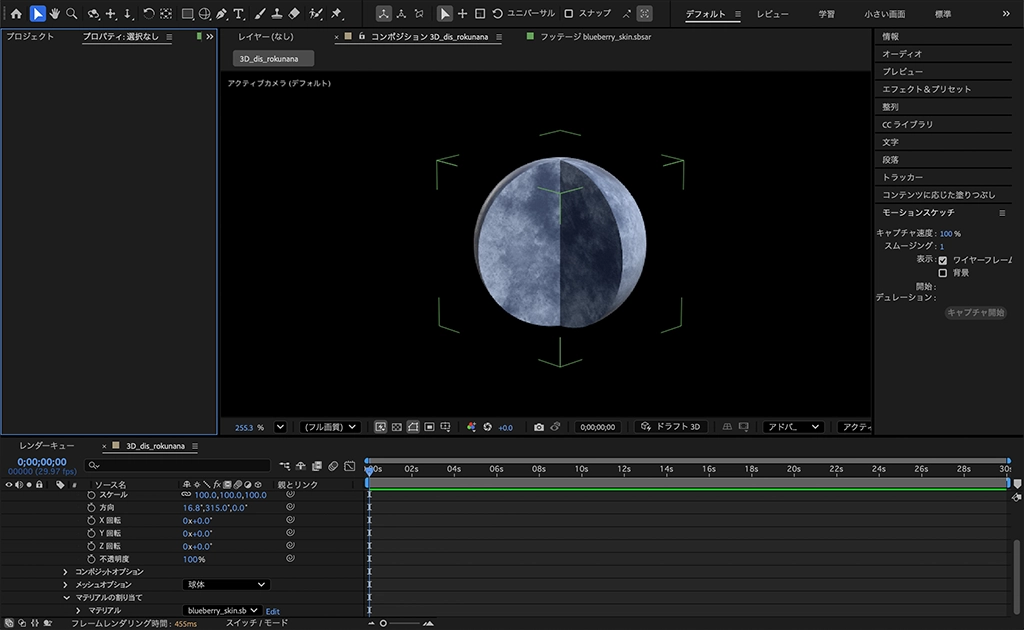Open the フル画質 resolution dropdown

click(x=330, y=427)
